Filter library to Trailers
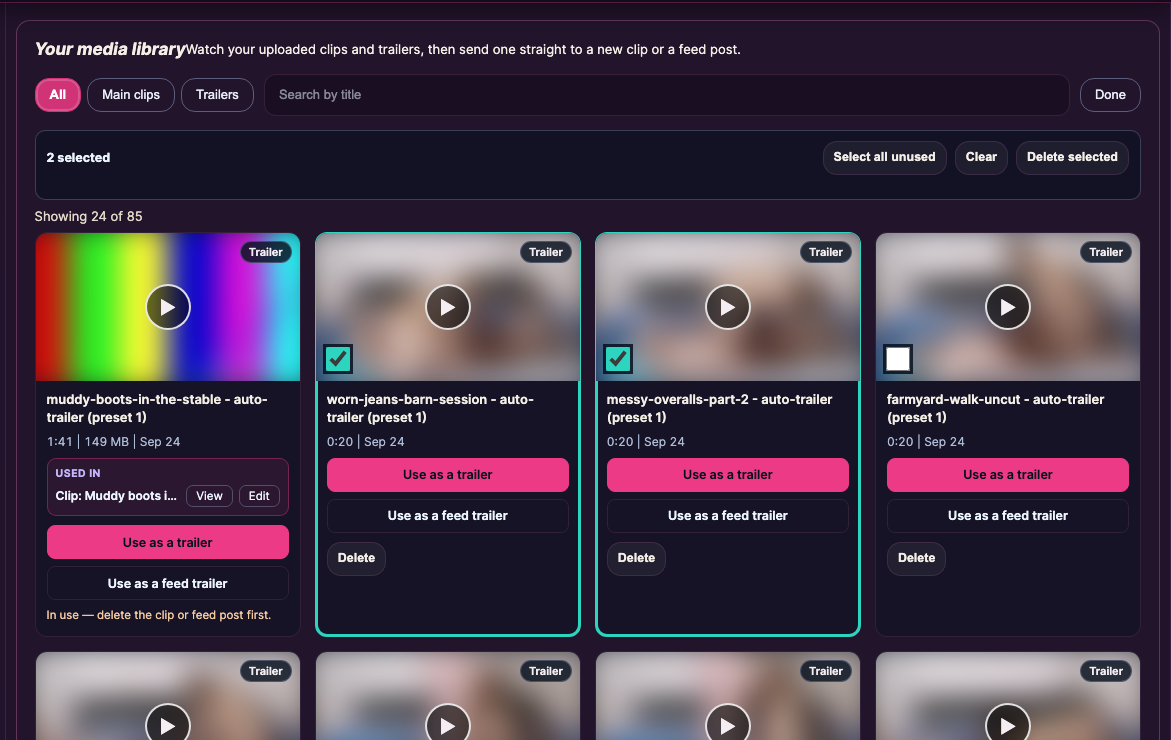1171x740 pixels. coord(217,95)
